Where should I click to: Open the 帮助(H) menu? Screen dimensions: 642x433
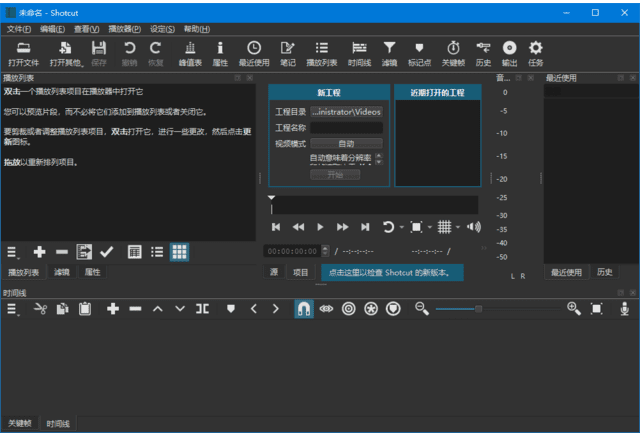point(197,29)
